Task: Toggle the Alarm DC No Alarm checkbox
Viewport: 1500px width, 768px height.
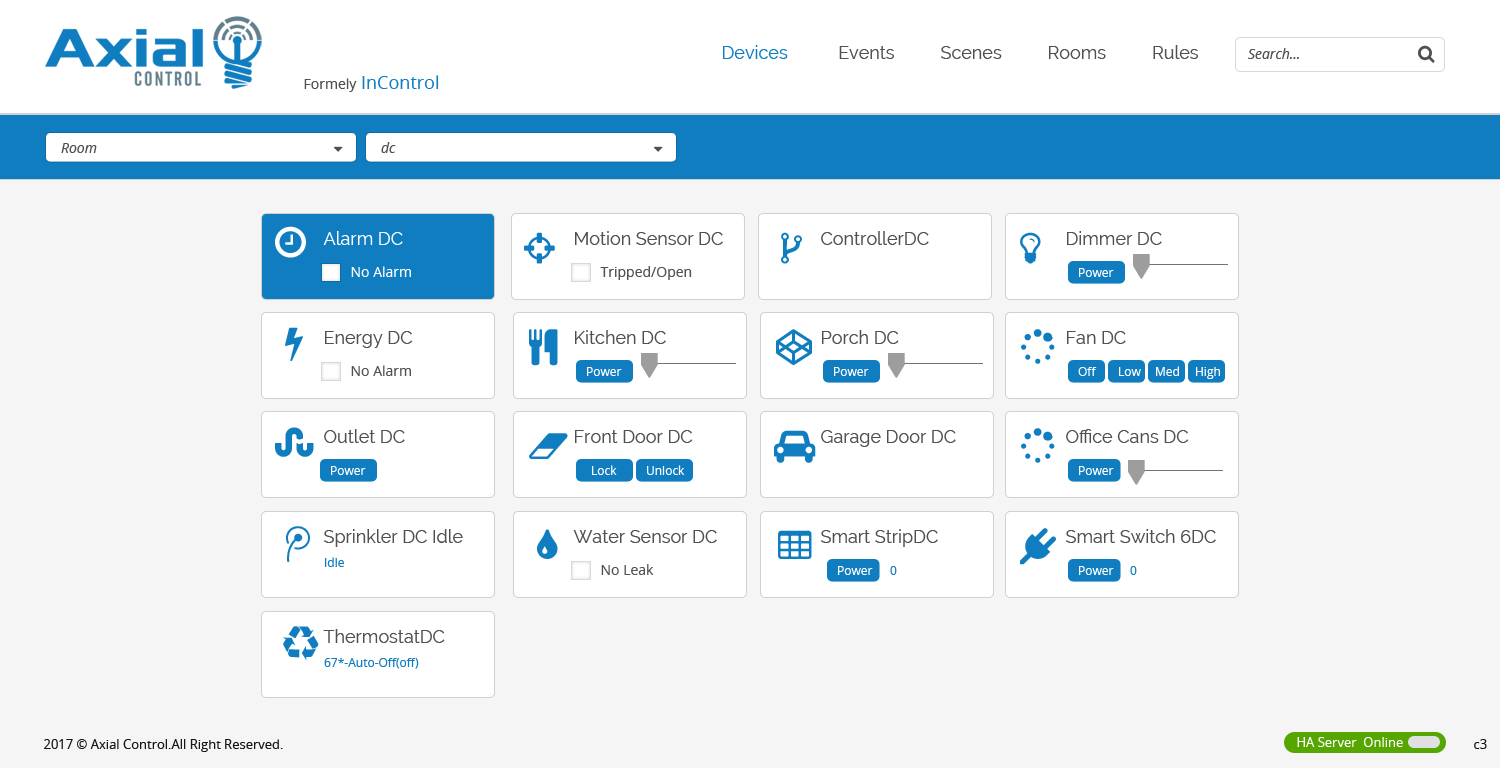Action: pyautogui.click(x=331, y=272)
